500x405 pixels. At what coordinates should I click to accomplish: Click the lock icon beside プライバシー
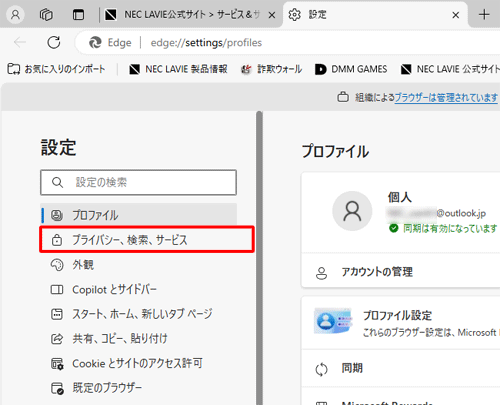[x=57, y=240]
